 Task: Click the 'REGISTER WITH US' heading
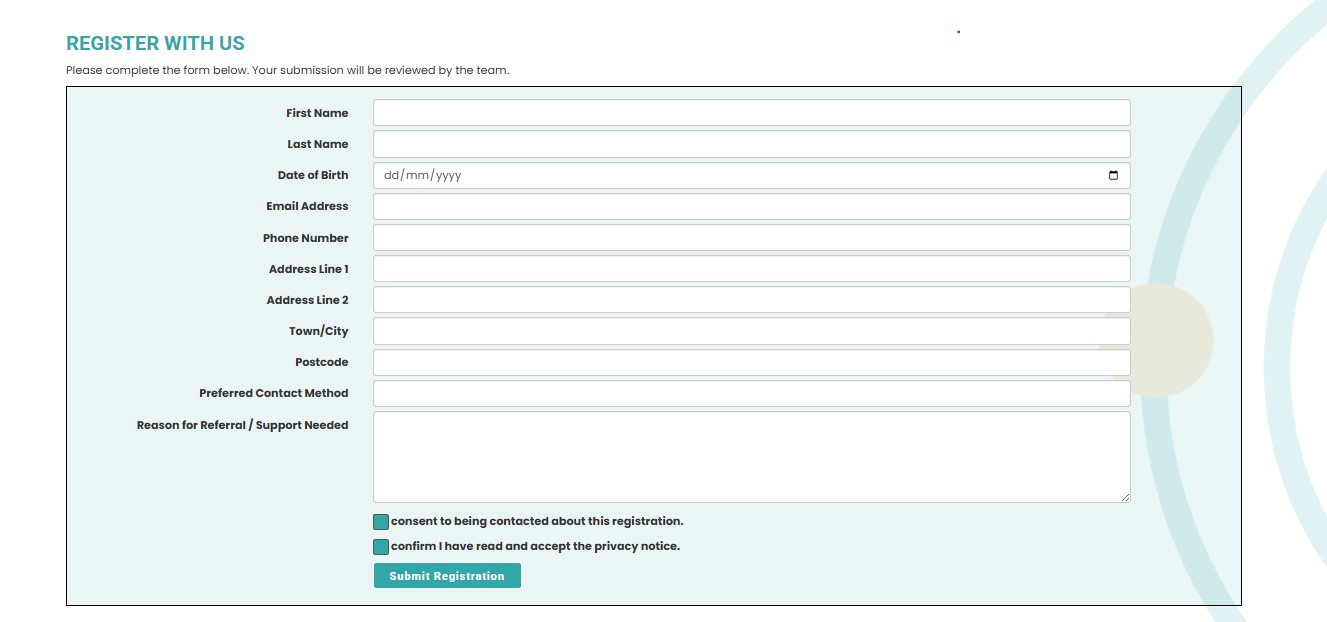(x=155, y=44)
